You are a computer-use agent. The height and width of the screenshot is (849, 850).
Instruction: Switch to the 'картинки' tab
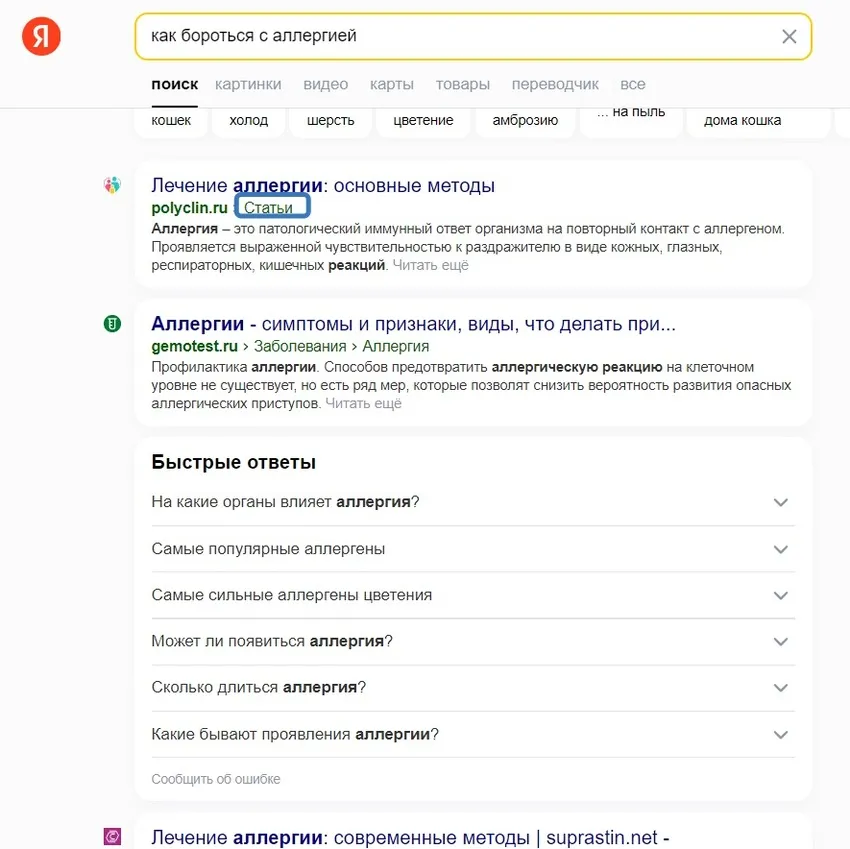point(248,84)
